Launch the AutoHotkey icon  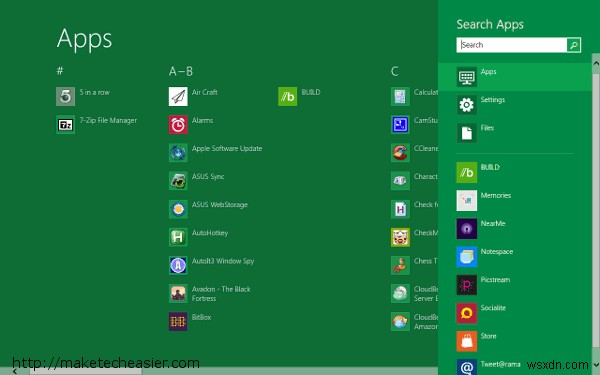[x=178, y=237]
